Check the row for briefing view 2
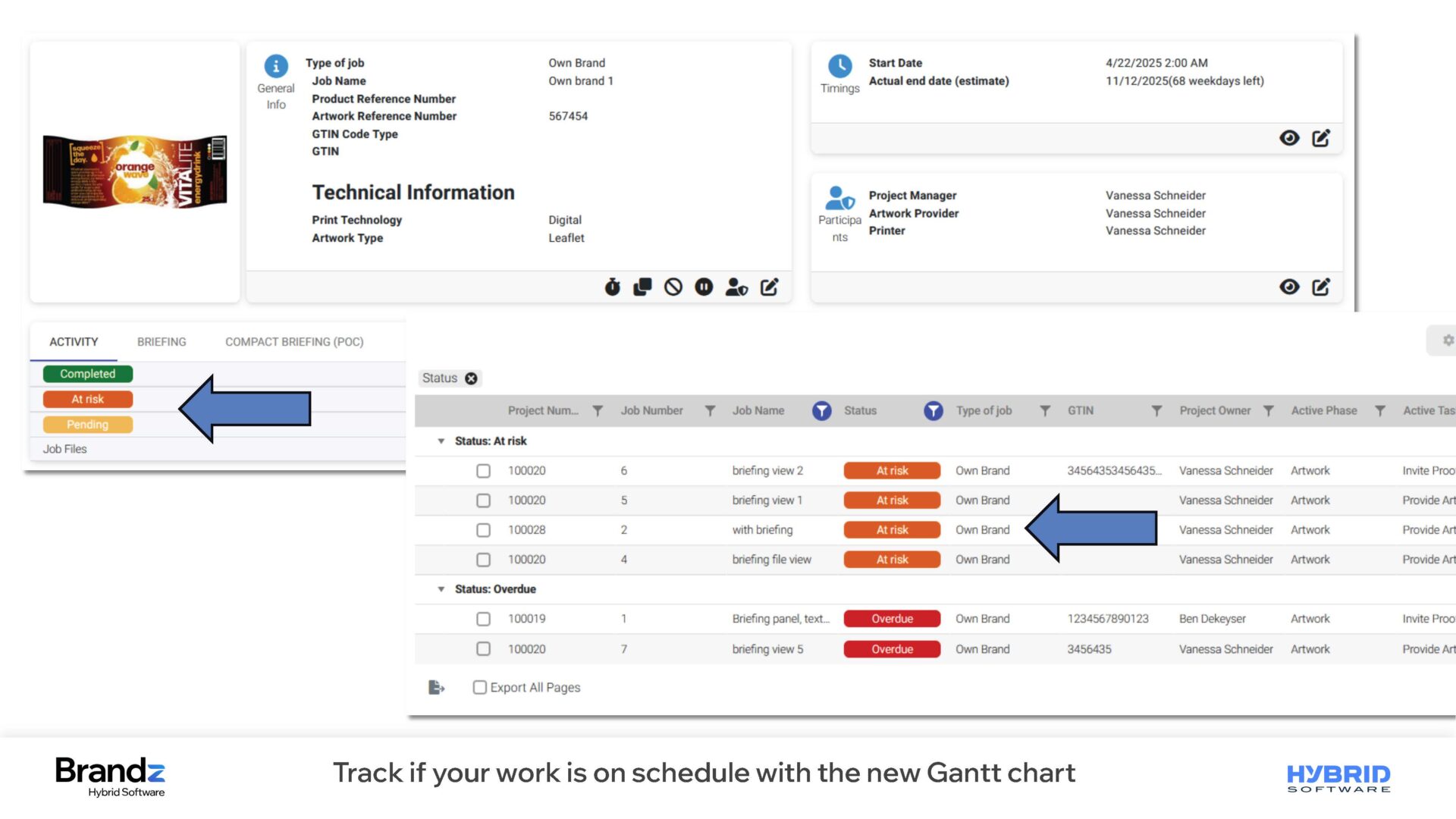Viewport: 1456px width, 819px height. (x=483, y=471)
